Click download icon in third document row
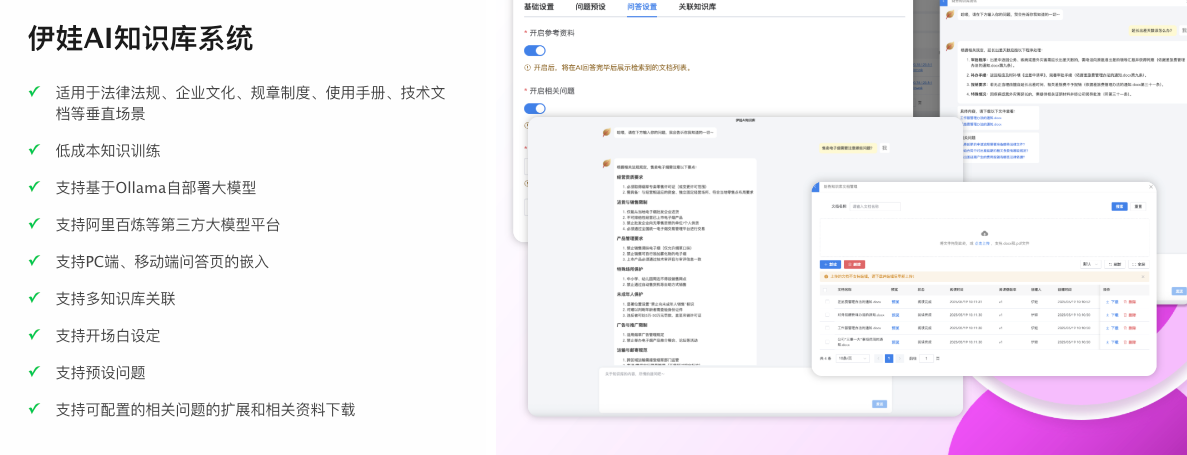 (x=1108, y=328)
